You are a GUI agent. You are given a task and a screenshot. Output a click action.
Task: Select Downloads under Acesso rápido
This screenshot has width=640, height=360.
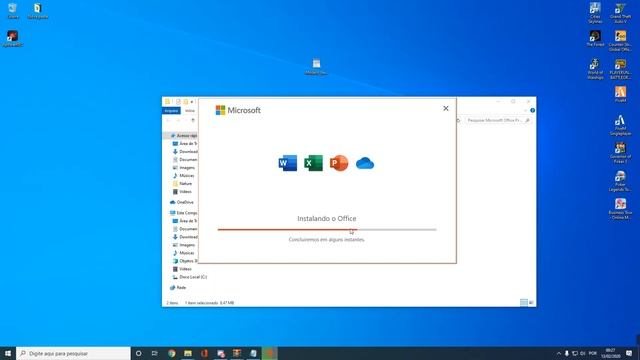185,151
